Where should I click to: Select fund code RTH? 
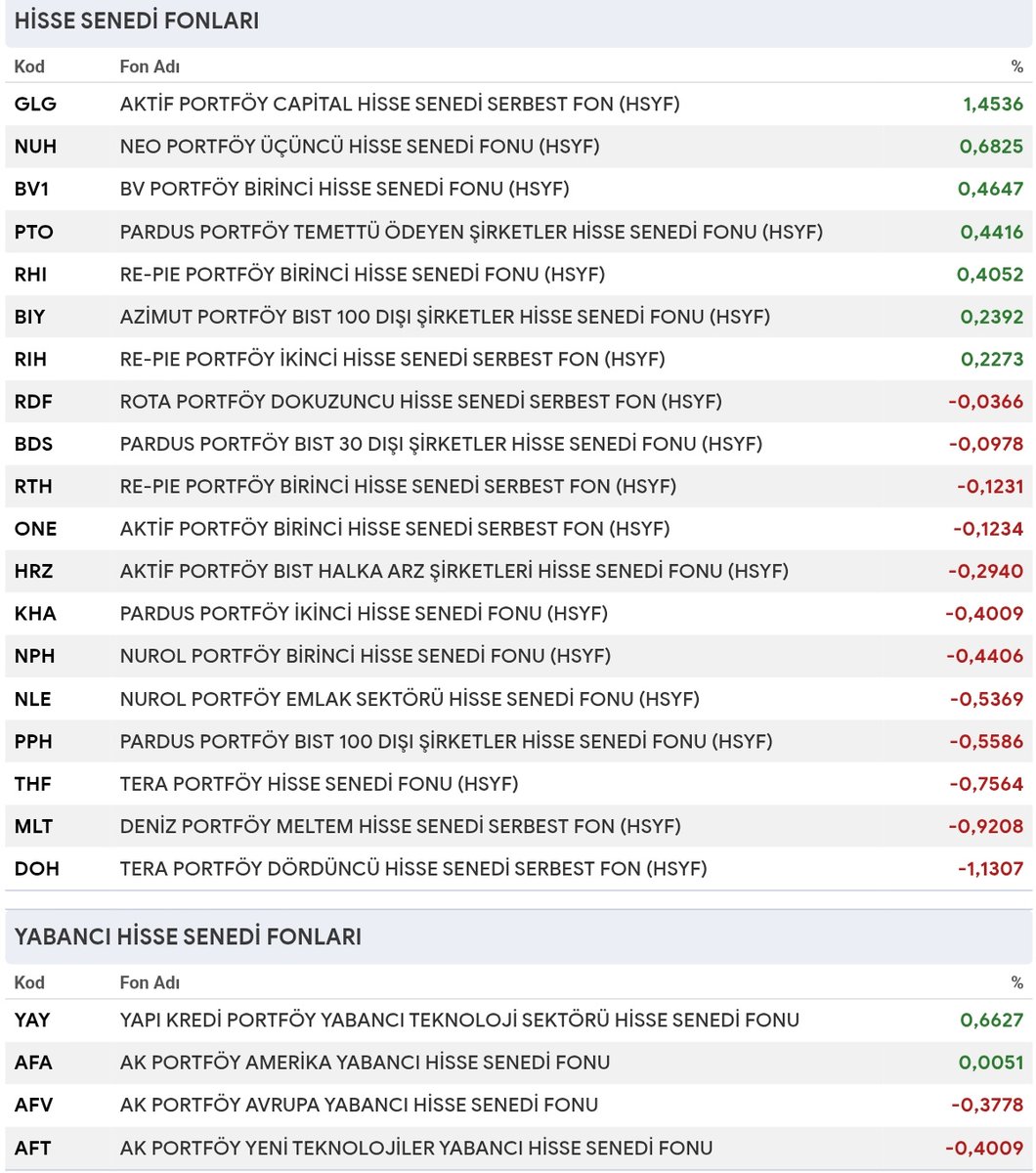click(33, 486)
